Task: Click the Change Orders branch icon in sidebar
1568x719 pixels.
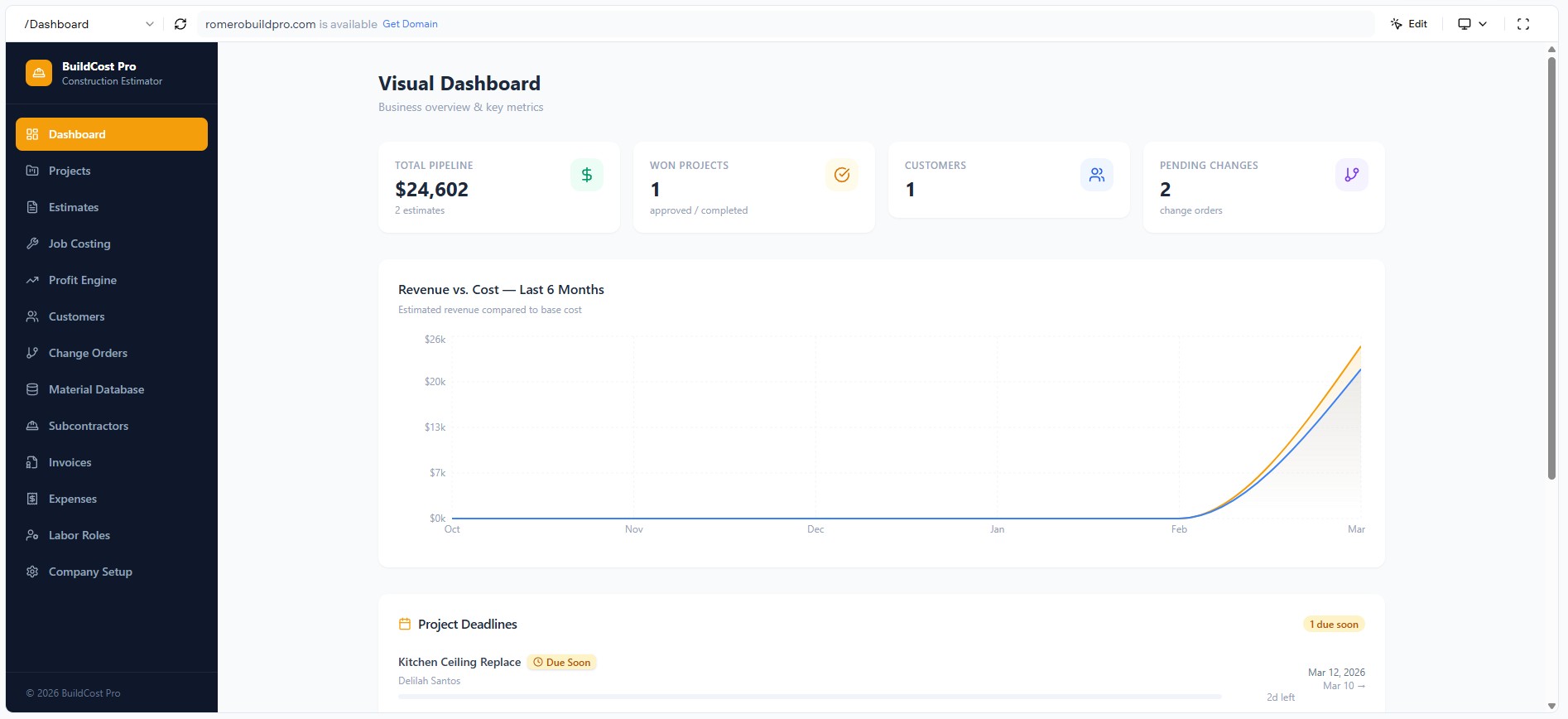Action: click(x=32, y=353)
